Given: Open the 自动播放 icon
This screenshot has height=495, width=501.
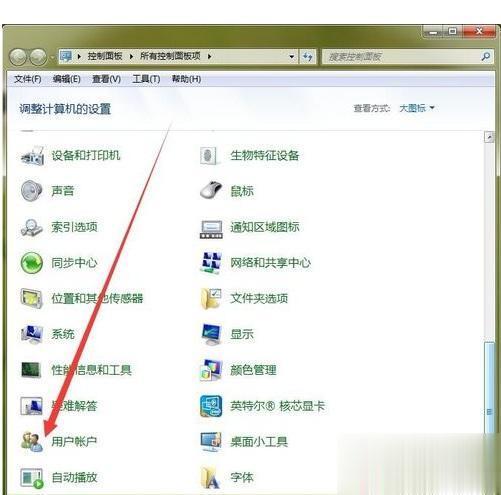Looking at the screenshot, I should [32, 478].
